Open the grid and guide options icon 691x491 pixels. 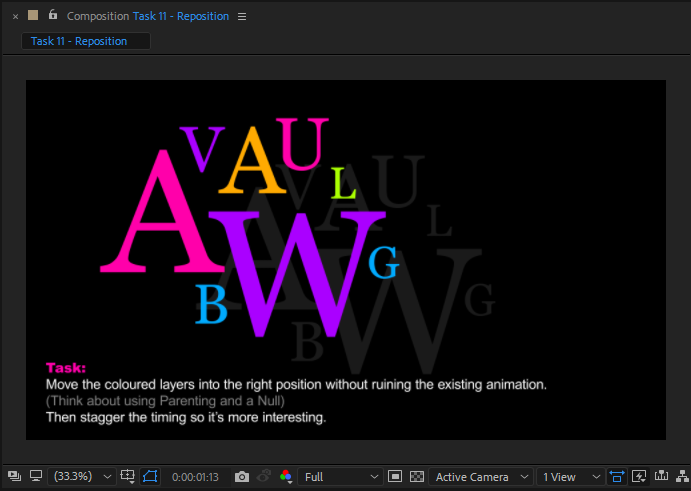click(x=127, y=476)
